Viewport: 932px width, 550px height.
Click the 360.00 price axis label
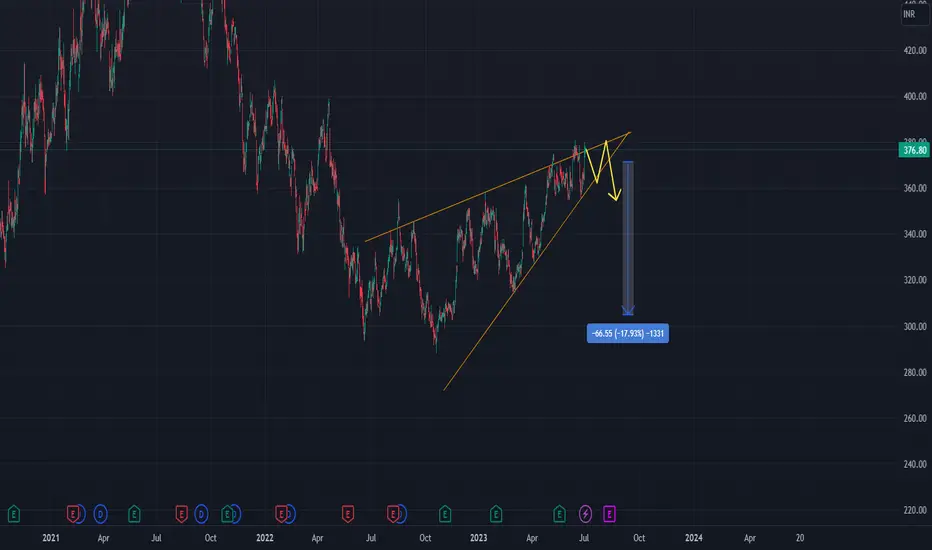pyautogui.click(x=915, y=188)
